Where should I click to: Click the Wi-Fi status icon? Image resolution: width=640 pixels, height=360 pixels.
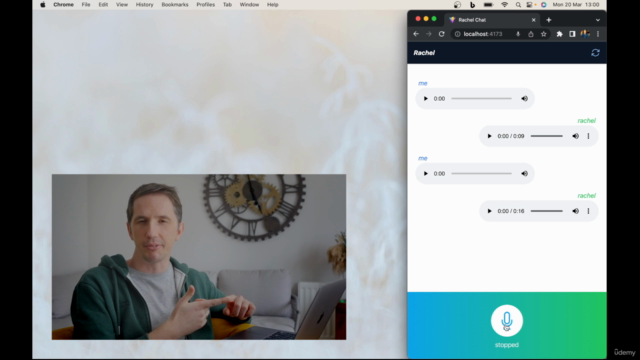[x=504, y=4]
